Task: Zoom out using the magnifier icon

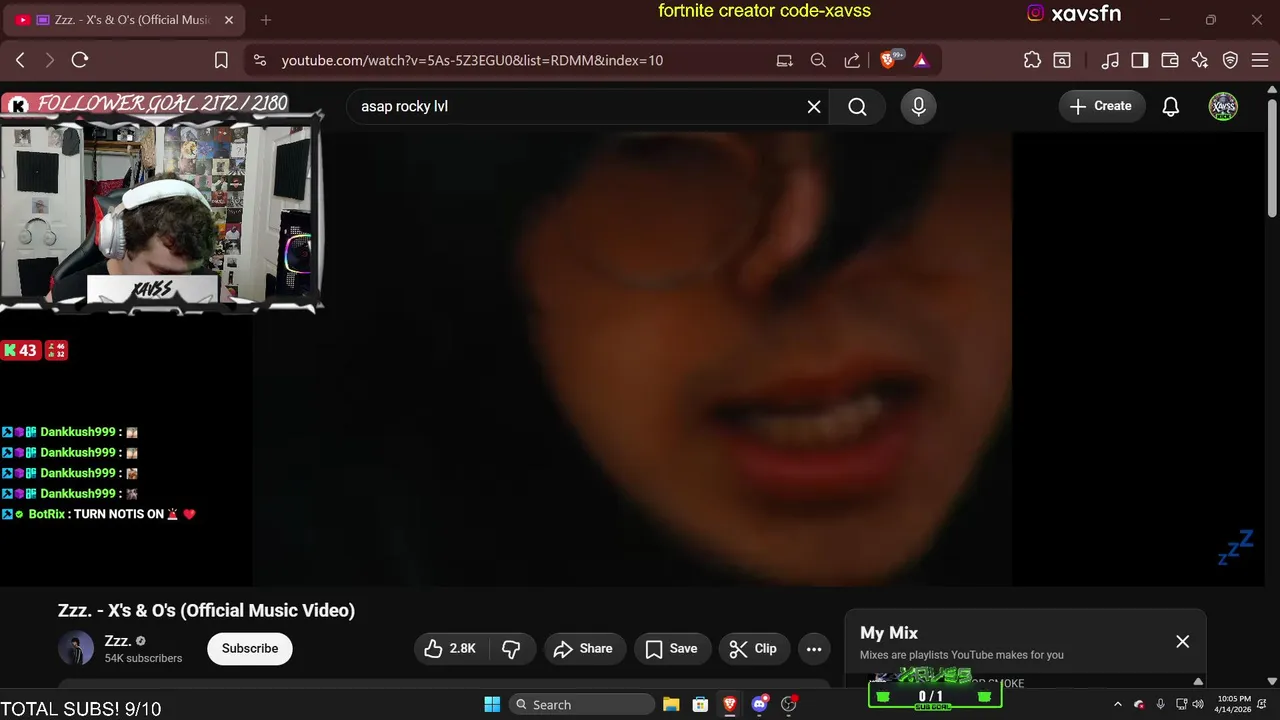Action: coord(818,60)
